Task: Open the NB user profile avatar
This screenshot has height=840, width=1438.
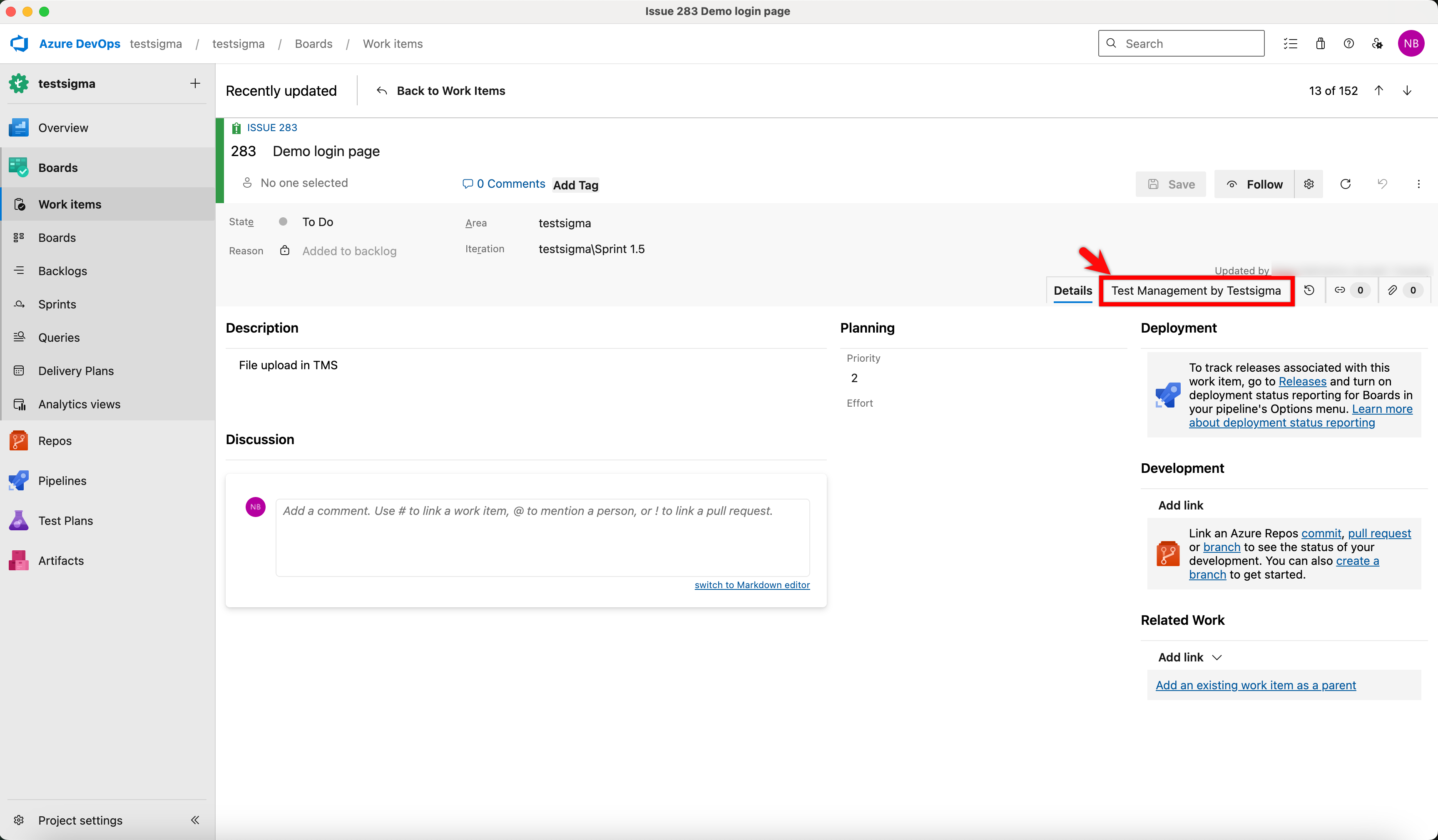Action: (1411, 43)
